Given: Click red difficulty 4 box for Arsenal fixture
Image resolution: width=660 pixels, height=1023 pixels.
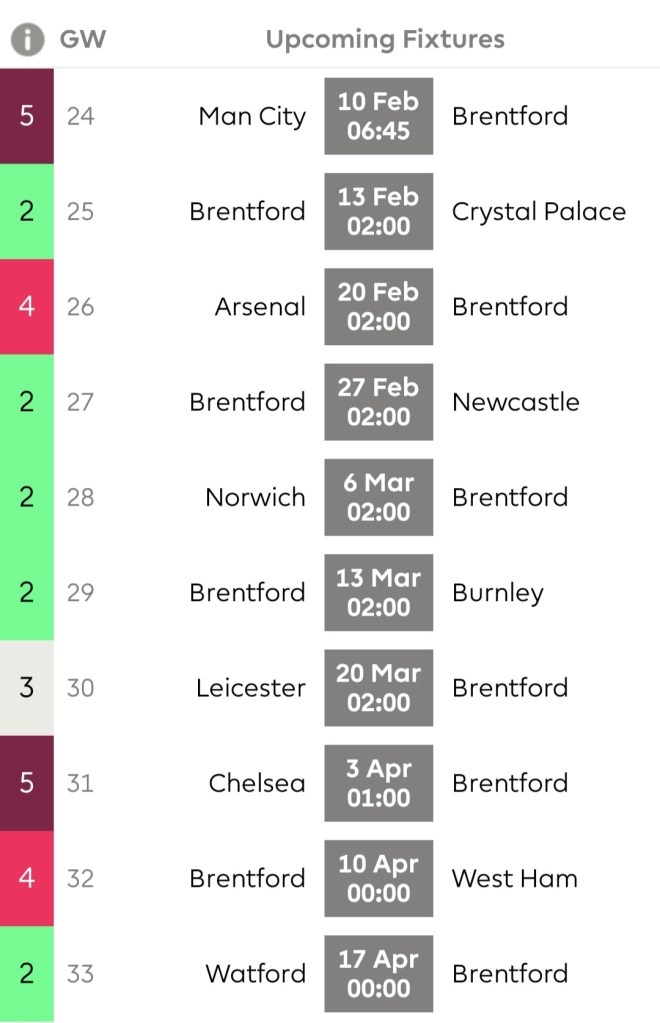Looking at the screenshot, I should coord(27,306).
